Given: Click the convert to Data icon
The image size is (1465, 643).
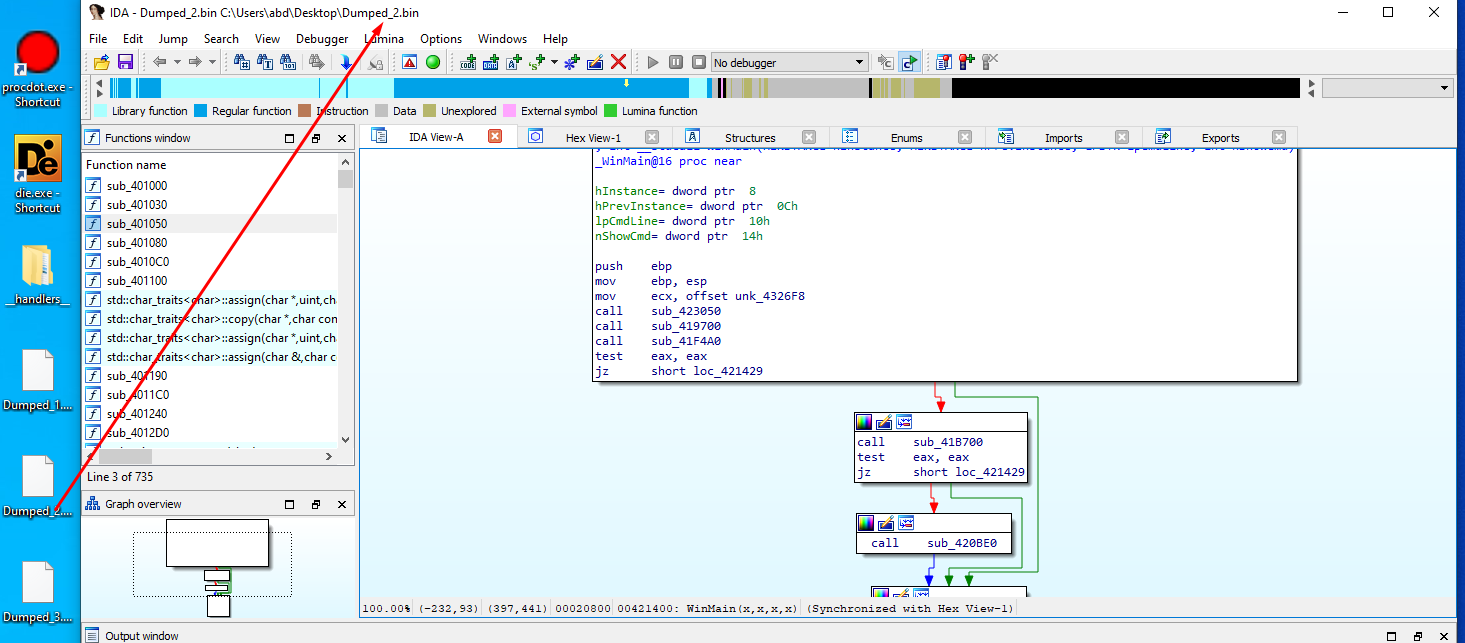Looking at the screenshot, I should tap(491, 62).
